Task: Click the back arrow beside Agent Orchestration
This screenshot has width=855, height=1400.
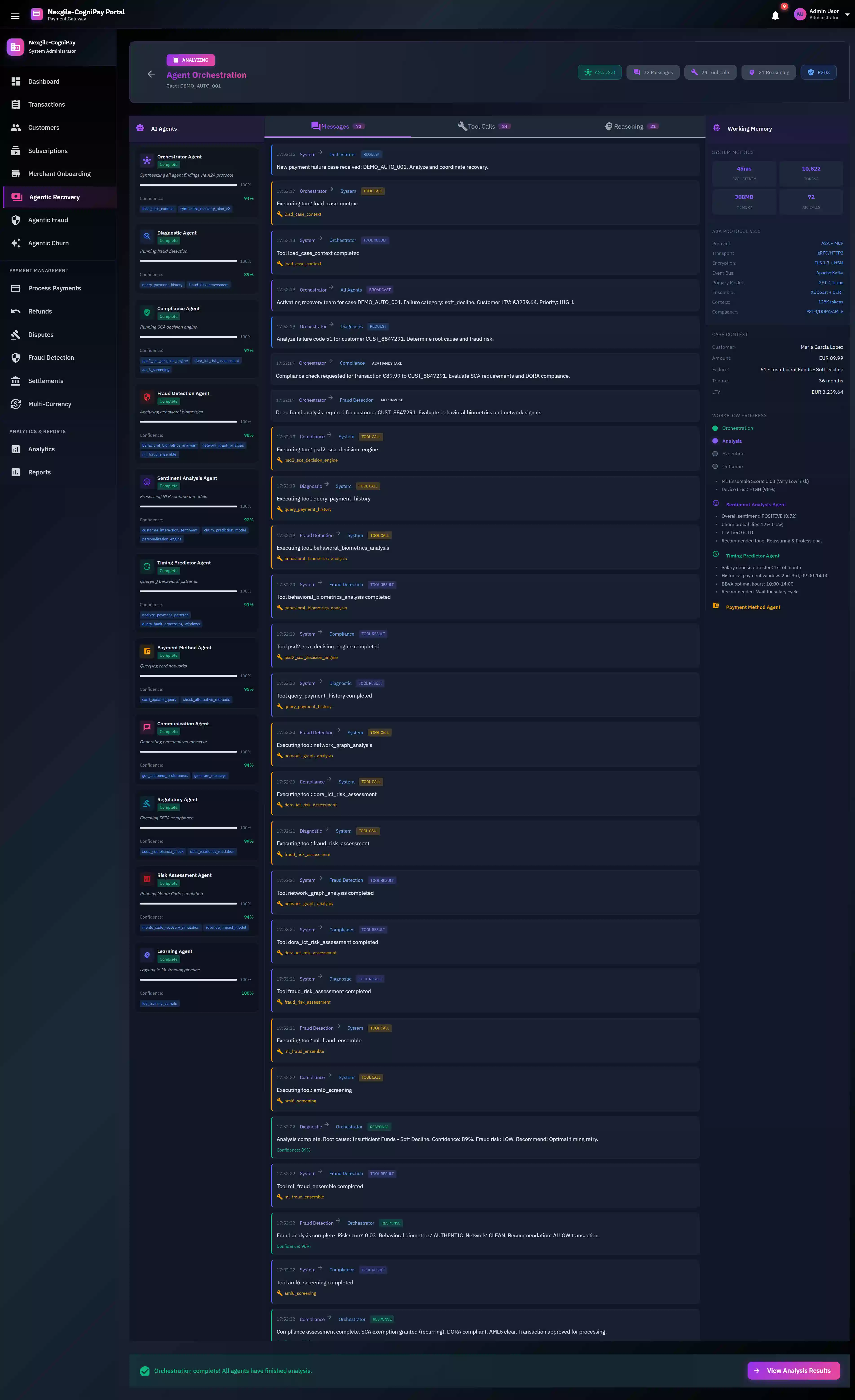Action: (151, 74)
